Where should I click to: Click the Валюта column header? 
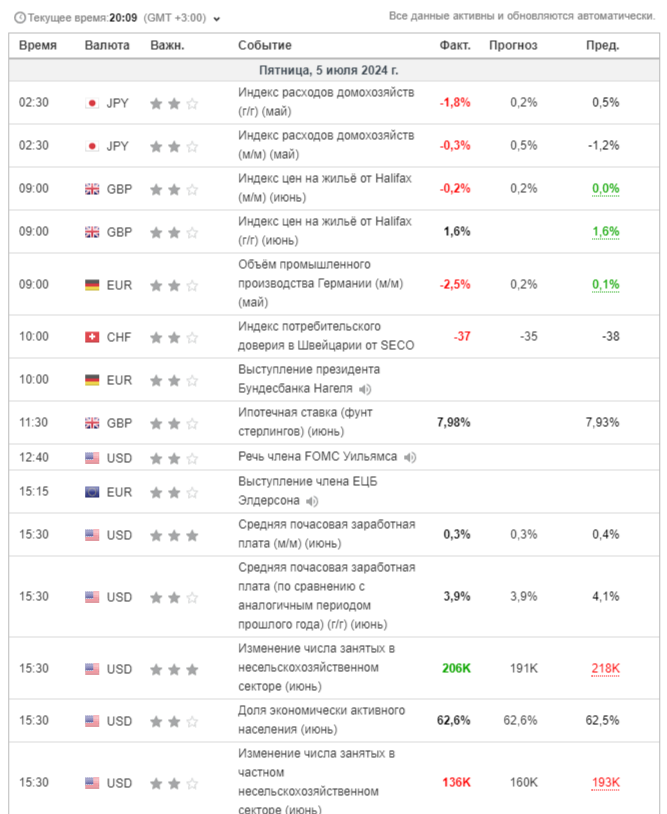click(x=107, y=46)
